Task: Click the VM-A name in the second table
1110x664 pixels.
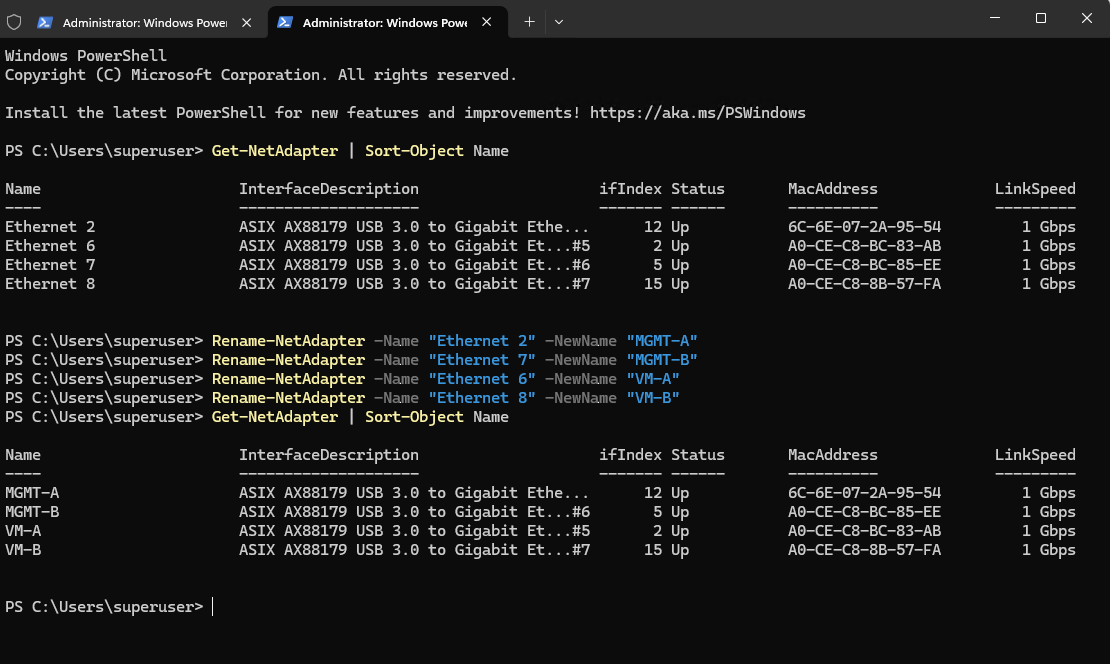Action: coord(23,531)
